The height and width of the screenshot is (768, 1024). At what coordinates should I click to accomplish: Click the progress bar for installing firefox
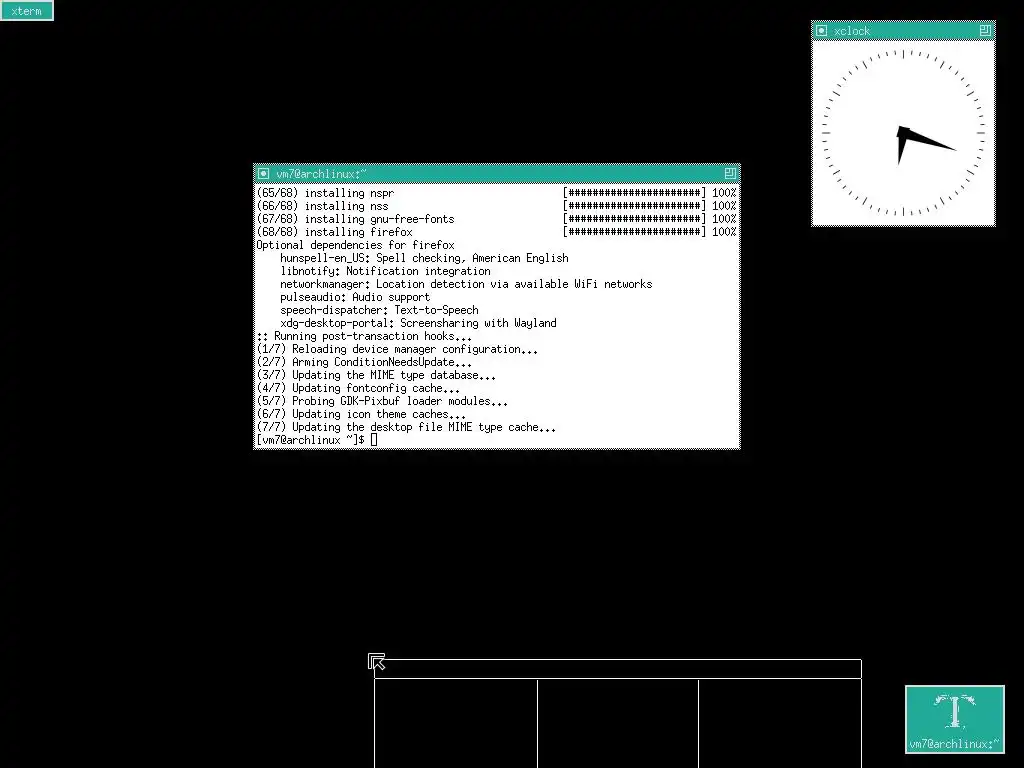(x=634, y=232)
